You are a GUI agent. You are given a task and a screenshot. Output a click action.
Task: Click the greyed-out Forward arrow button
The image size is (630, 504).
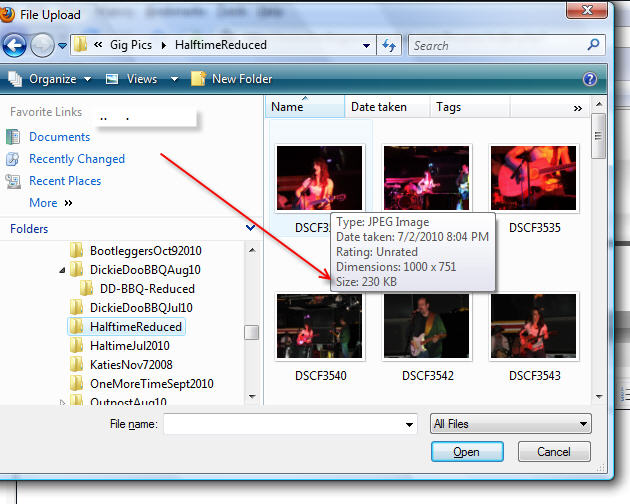click(42, 45)
